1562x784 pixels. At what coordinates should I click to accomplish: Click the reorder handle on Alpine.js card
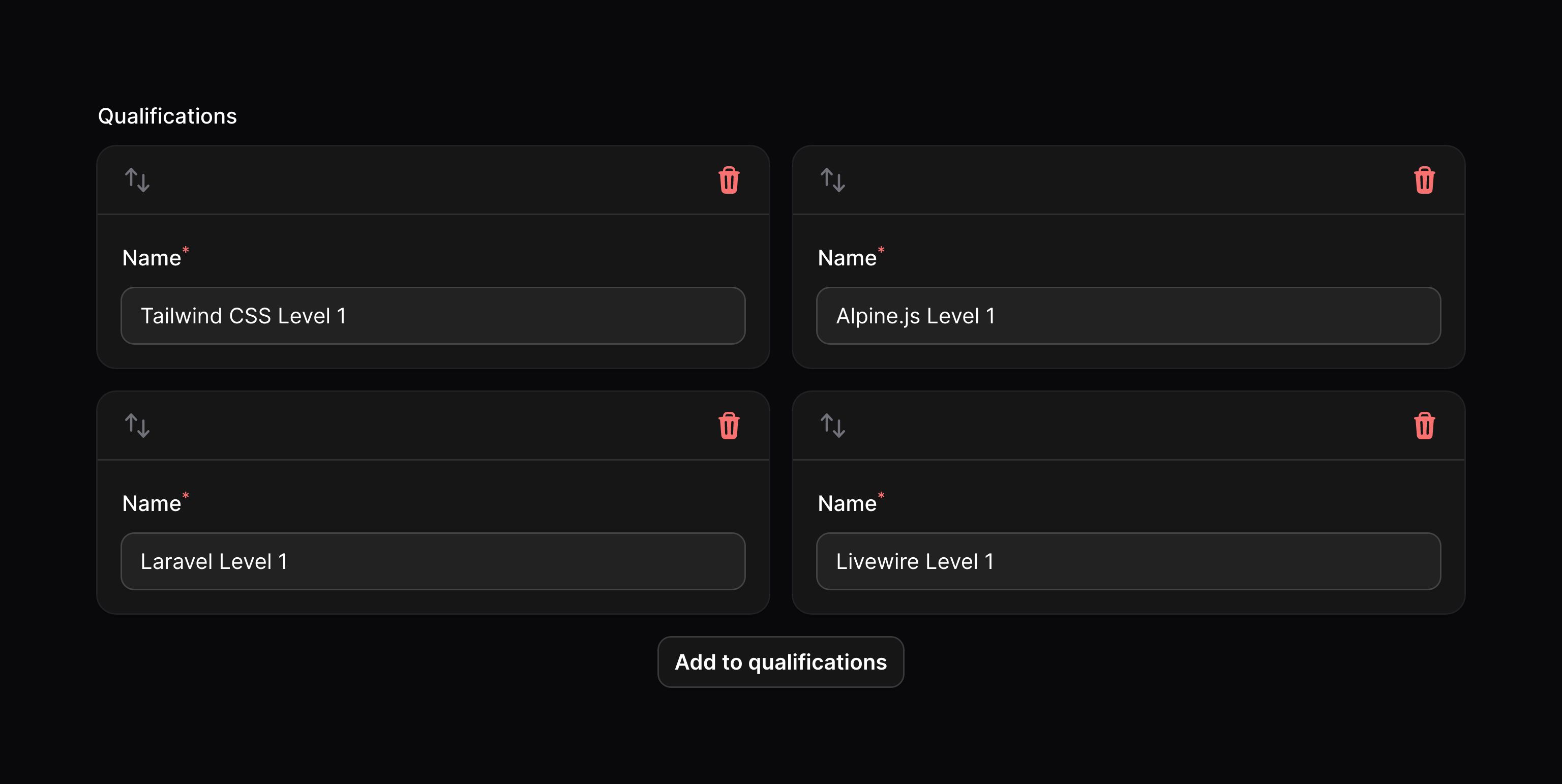coord(832,180)
